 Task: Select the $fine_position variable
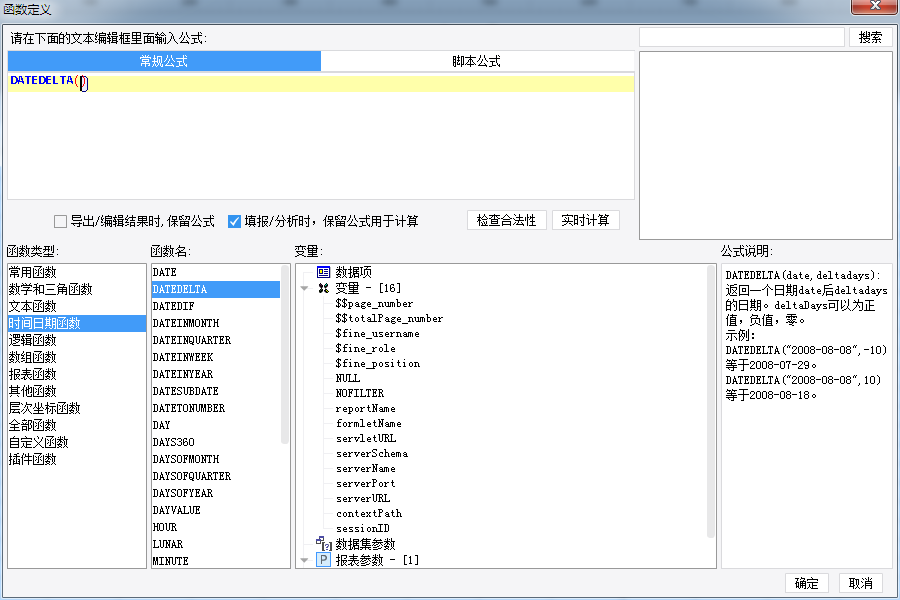[378, 363]
